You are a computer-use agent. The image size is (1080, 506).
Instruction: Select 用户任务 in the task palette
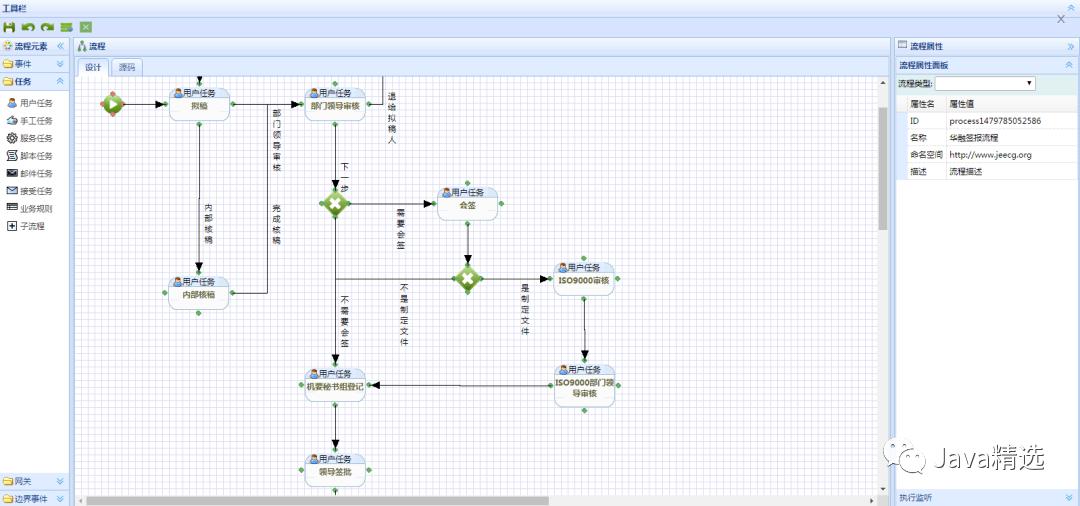point(30,103)
